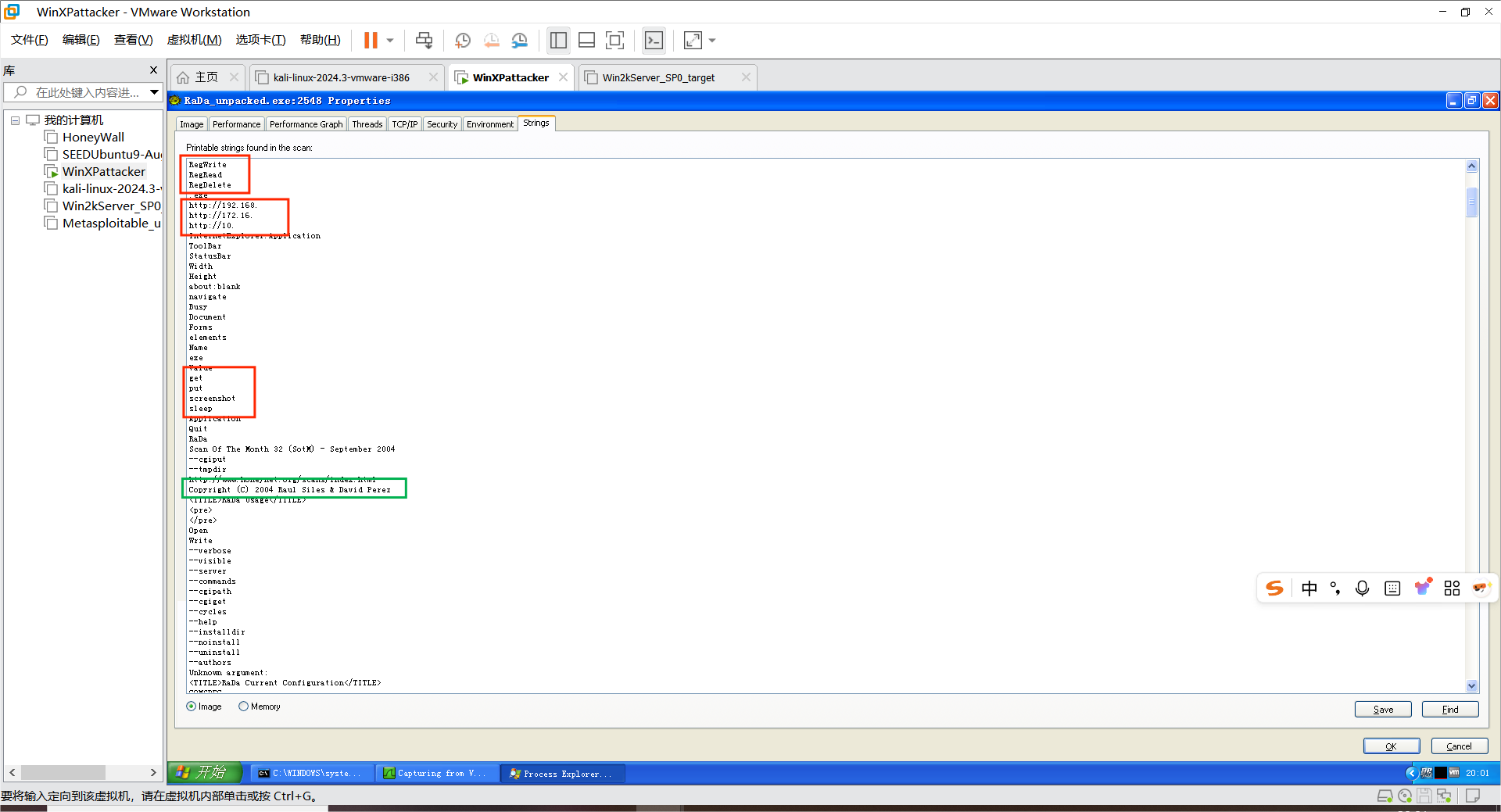Toggle the library sidebar view button
This screenshot has height=812, width=1501.
pyautogui.click(x=558, y=41)
